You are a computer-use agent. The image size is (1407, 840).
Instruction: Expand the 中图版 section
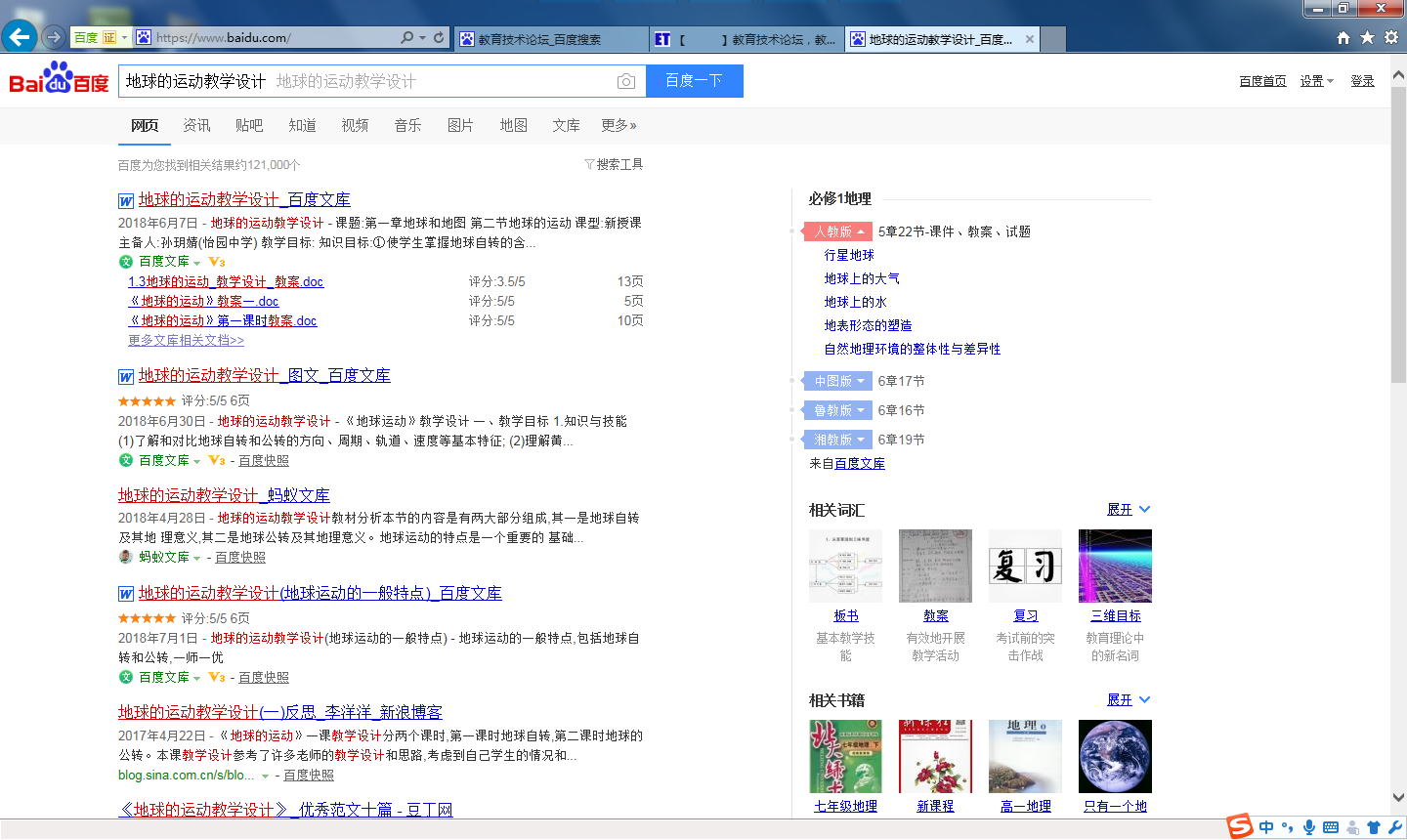click(x=837, y=381)
